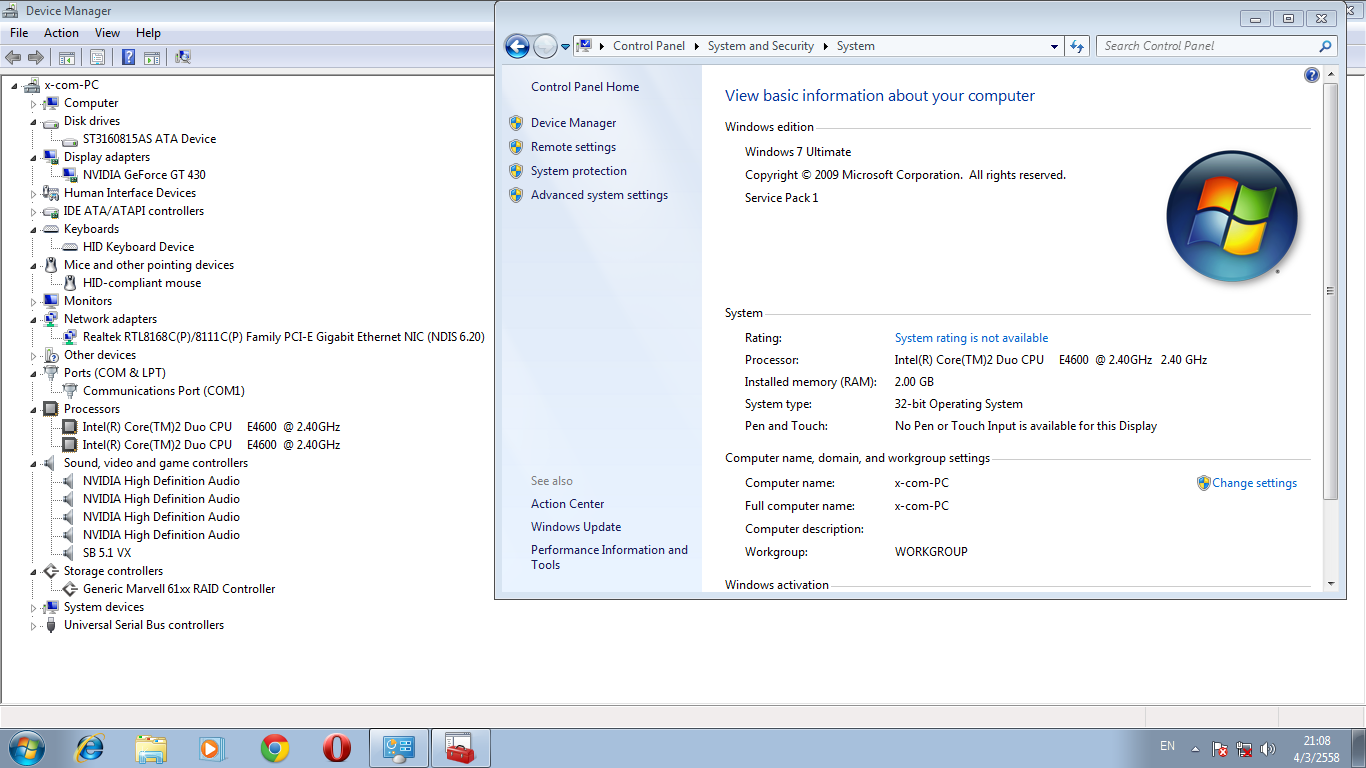The image size is (1366, 768).
Task: Click the Generic Marvell 61xx RAID Controller icon
Action: (70, 589)
